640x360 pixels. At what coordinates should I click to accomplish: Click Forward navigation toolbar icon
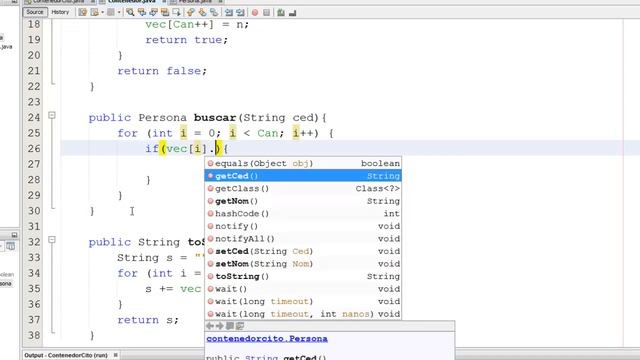click(111, 13)
